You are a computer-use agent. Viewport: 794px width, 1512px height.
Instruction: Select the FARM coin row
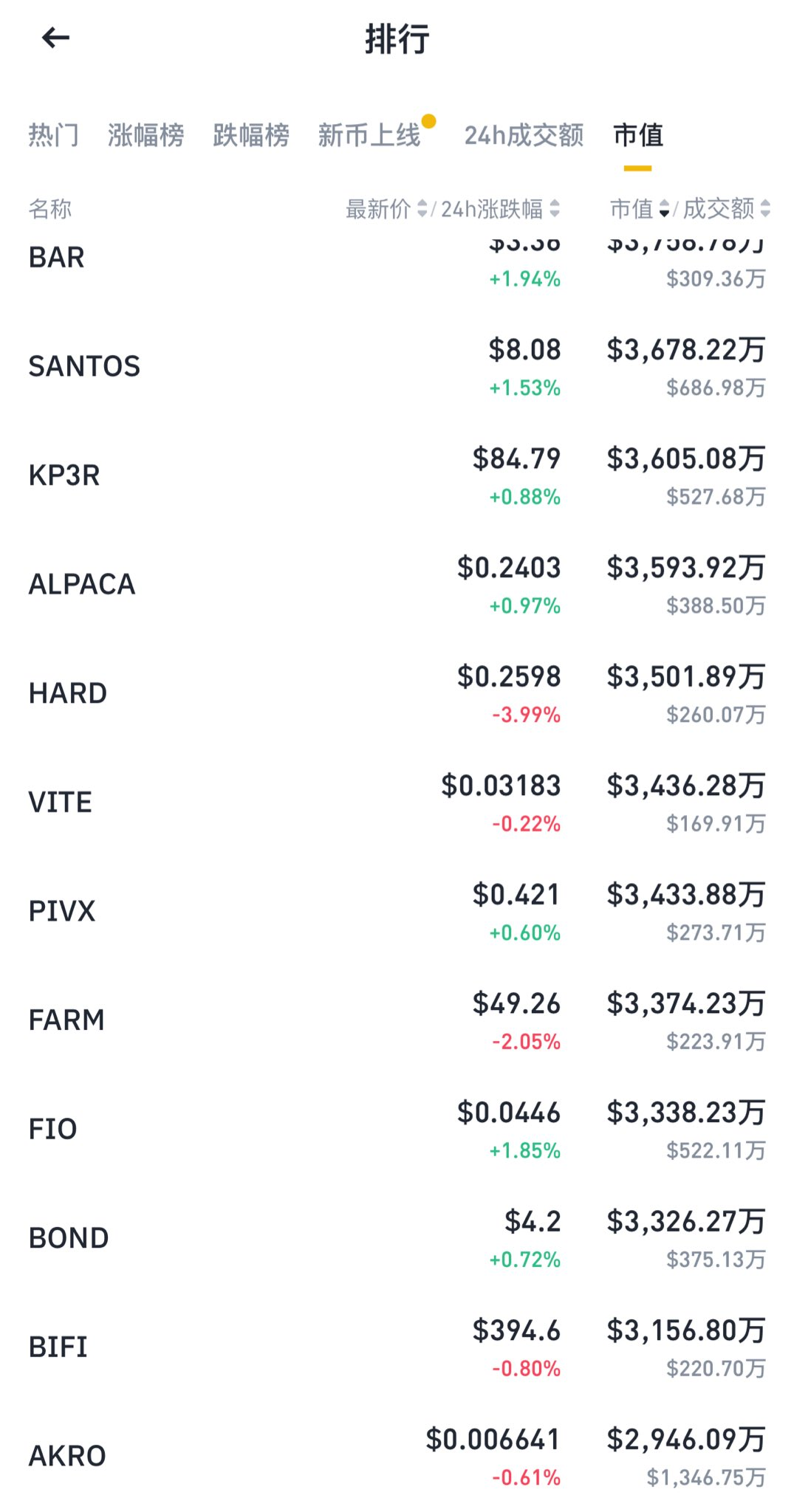click(x=66, y=1020)
